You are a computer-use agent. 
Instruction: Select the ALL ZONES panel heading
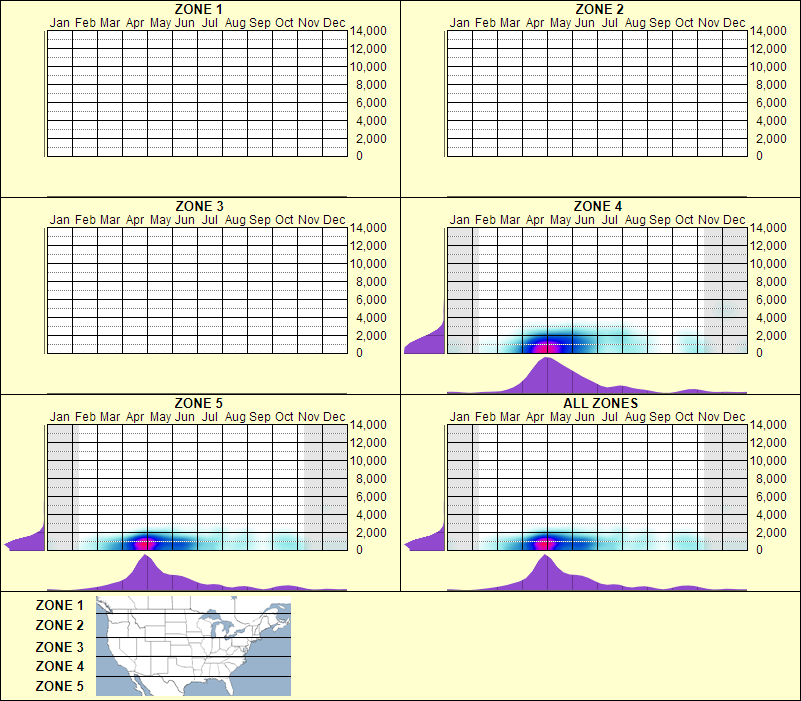601,403
